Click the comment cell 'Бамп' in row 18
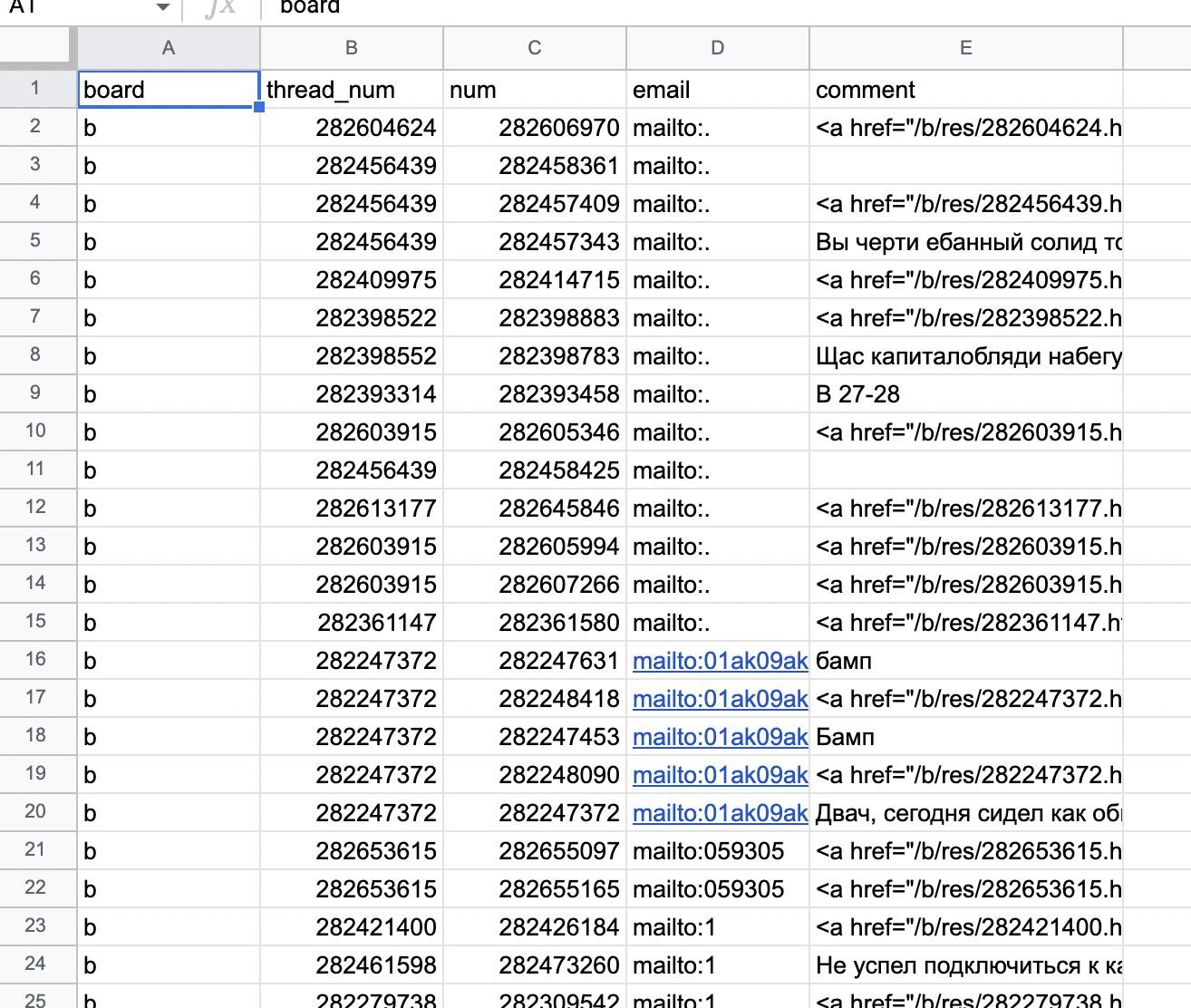 [x=966, y=737]
